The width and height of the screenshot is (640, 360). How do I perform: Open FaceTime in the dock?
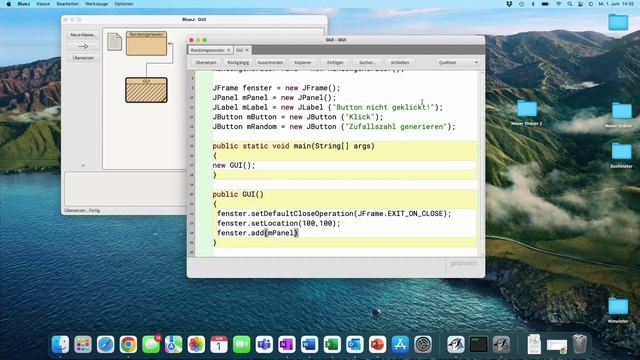click(x=242, y=344)
